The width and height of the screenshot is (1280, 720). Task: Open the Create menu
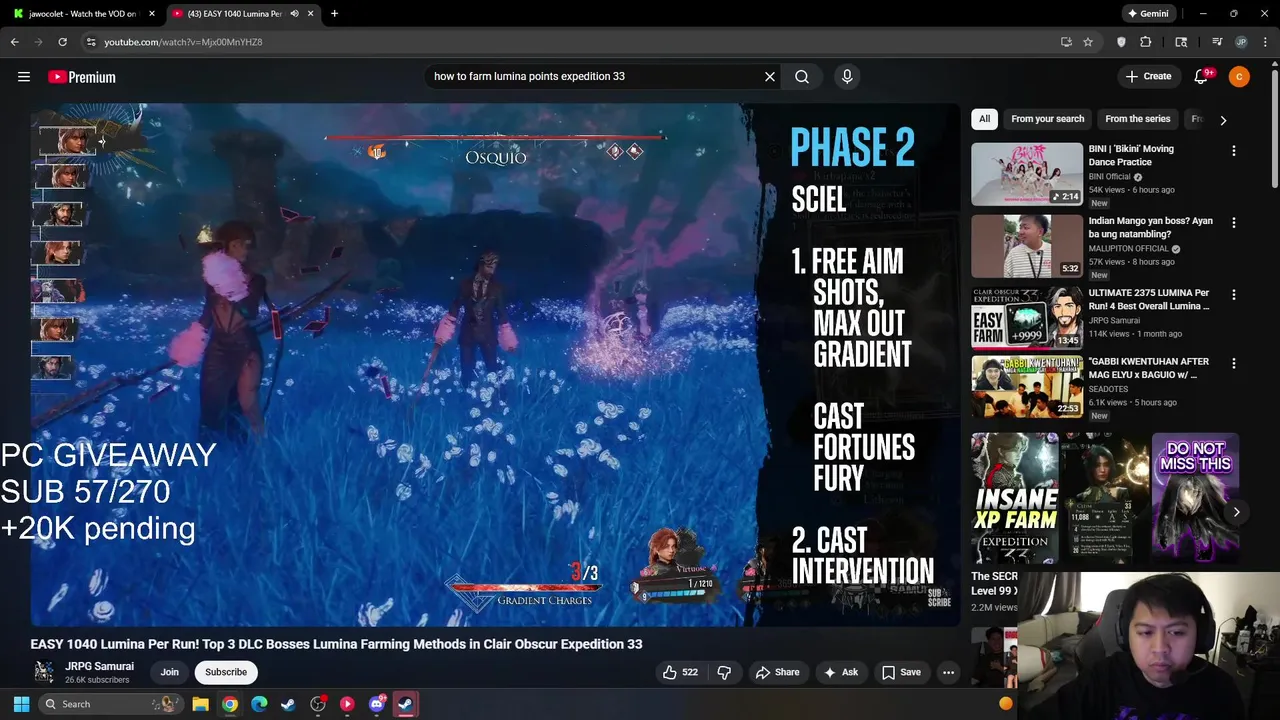[1148, 76]
